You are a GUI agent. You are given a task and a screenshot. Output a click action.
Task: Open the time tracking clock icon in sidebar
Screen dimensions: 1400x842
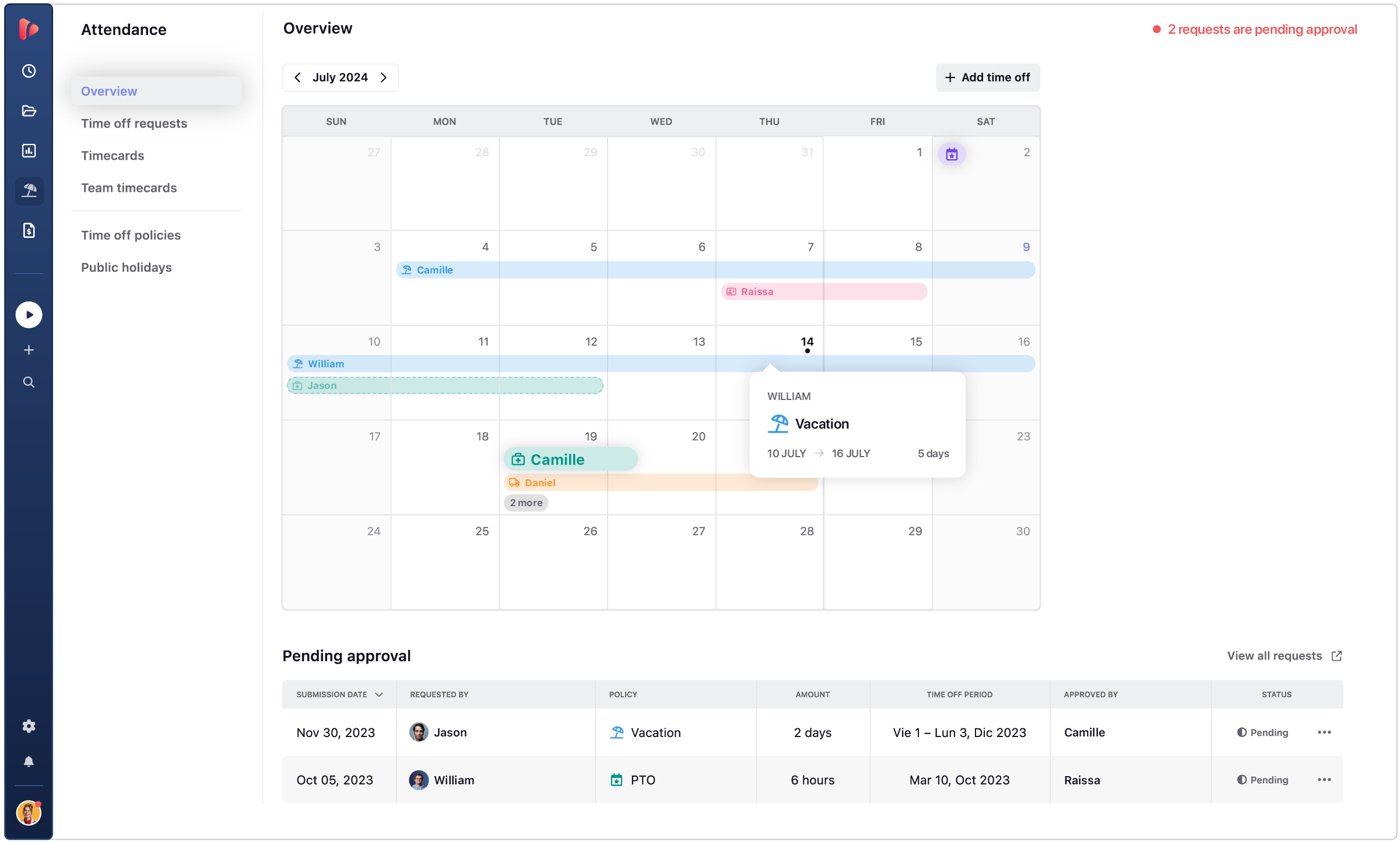tap(29, 71)
